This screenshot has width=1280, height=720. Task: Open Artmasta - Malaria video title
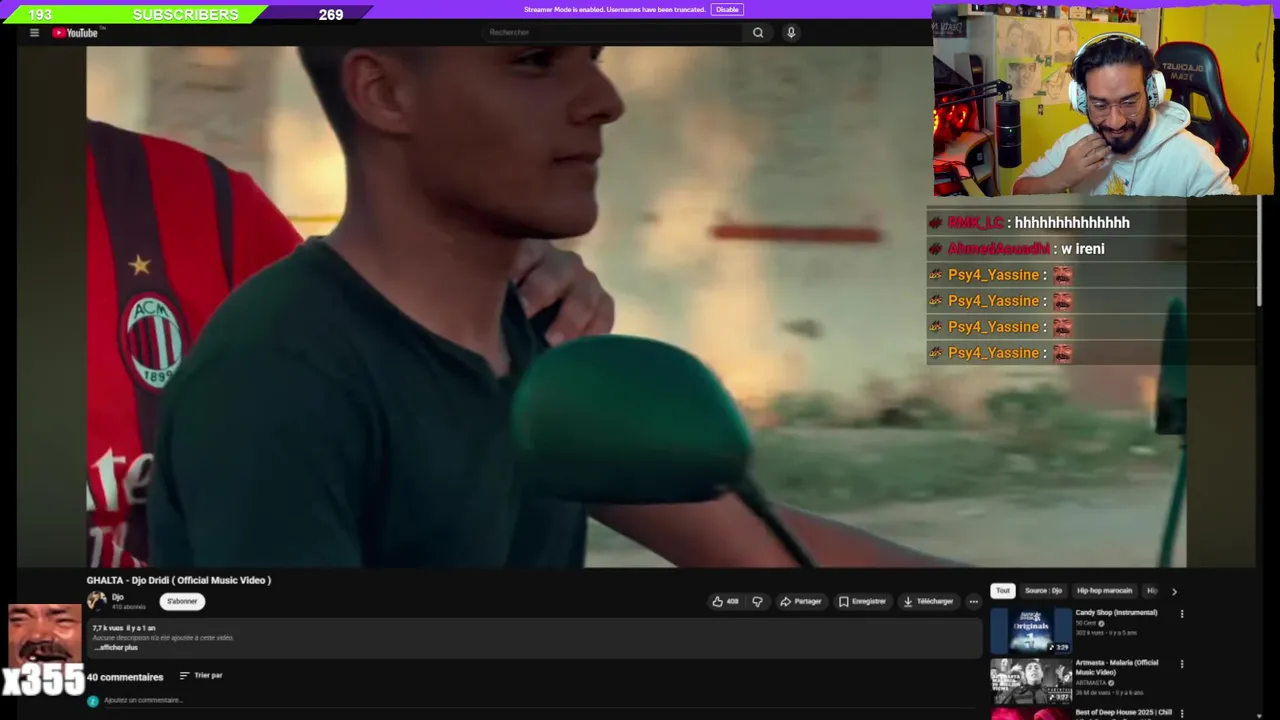point(1117,668)
